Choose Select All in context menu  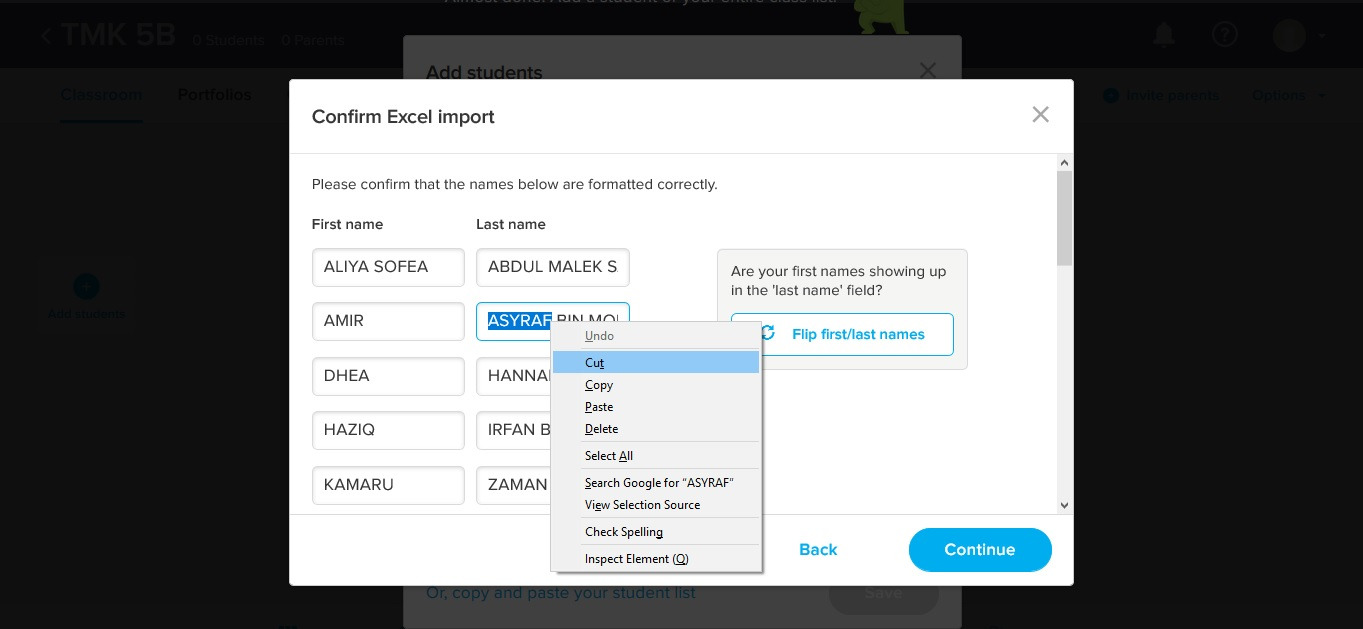[x=609, y=456]
